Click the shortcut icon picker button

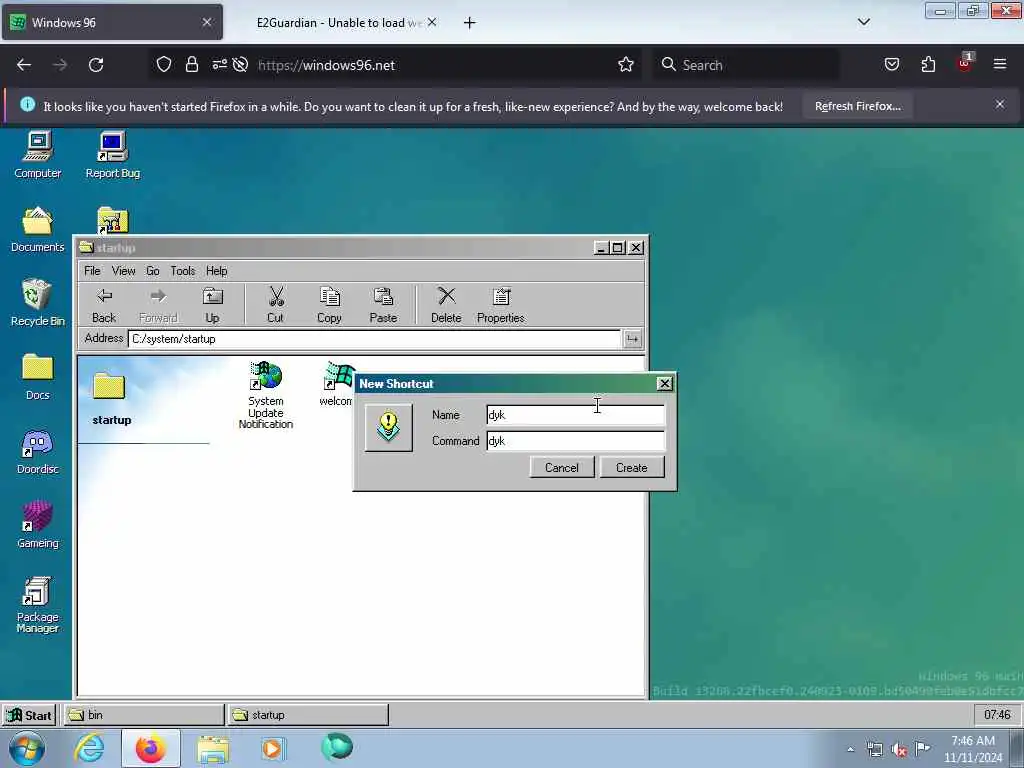[389, 427]
